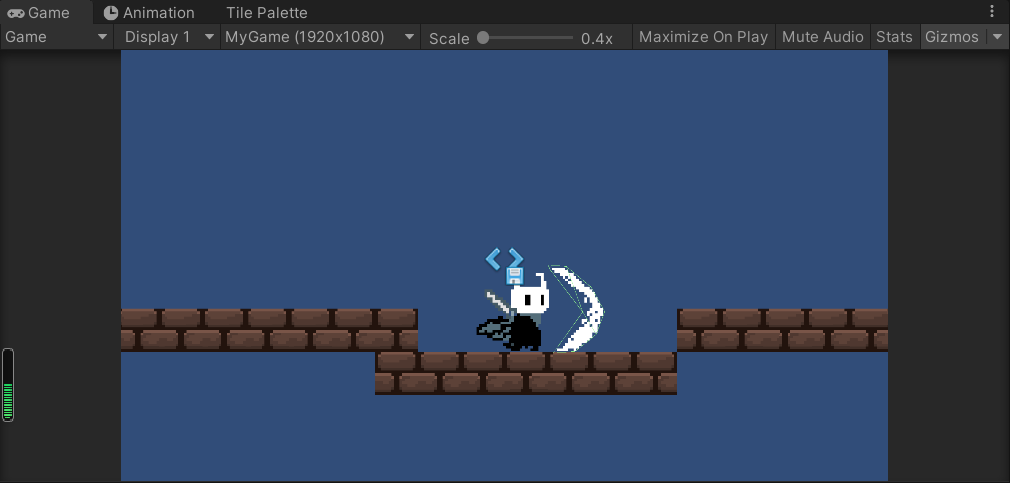Open the Game view mode dropdown

(57, 37)
